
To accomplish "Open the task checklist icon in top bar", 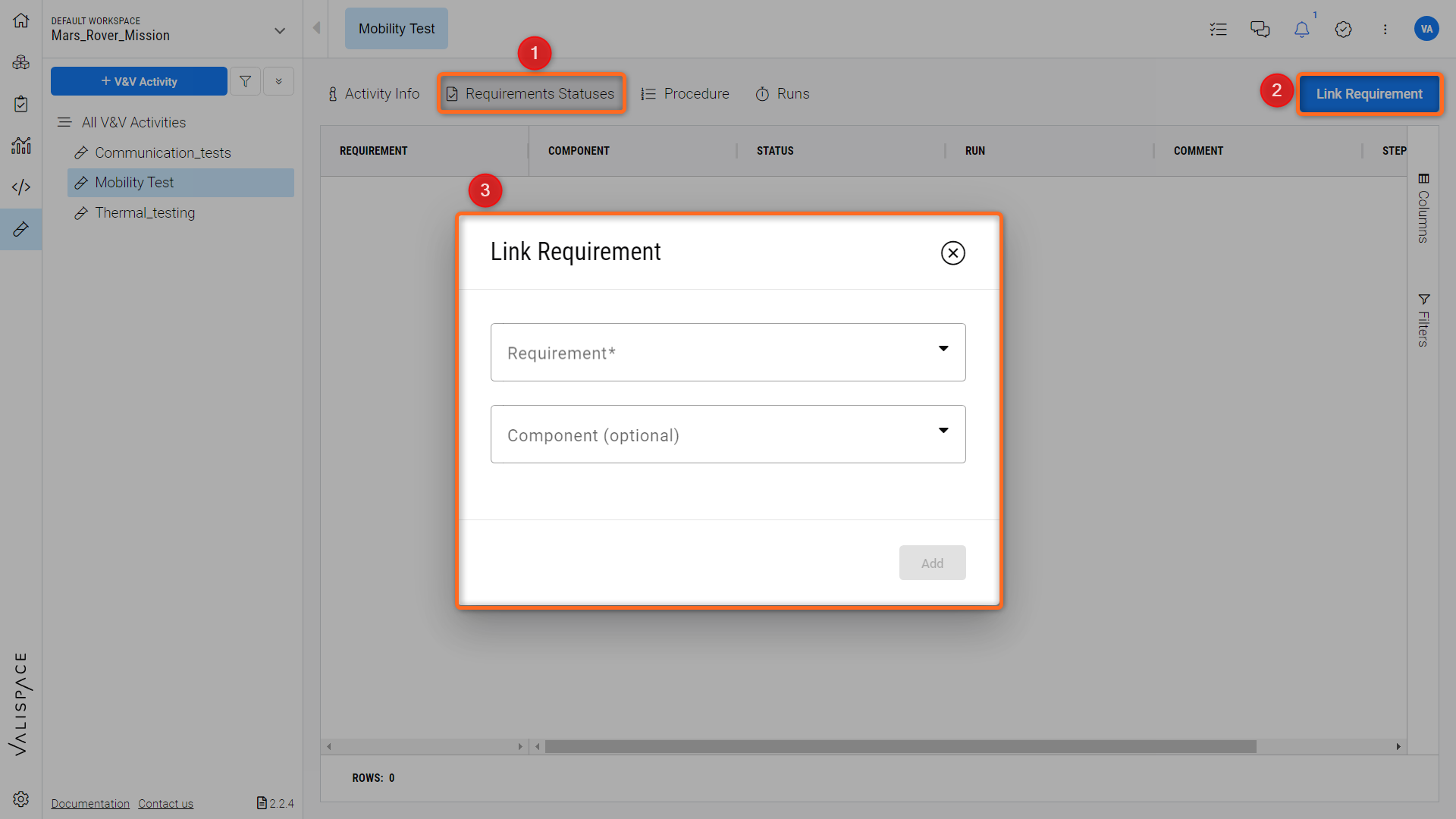I will pos(1218,29).
